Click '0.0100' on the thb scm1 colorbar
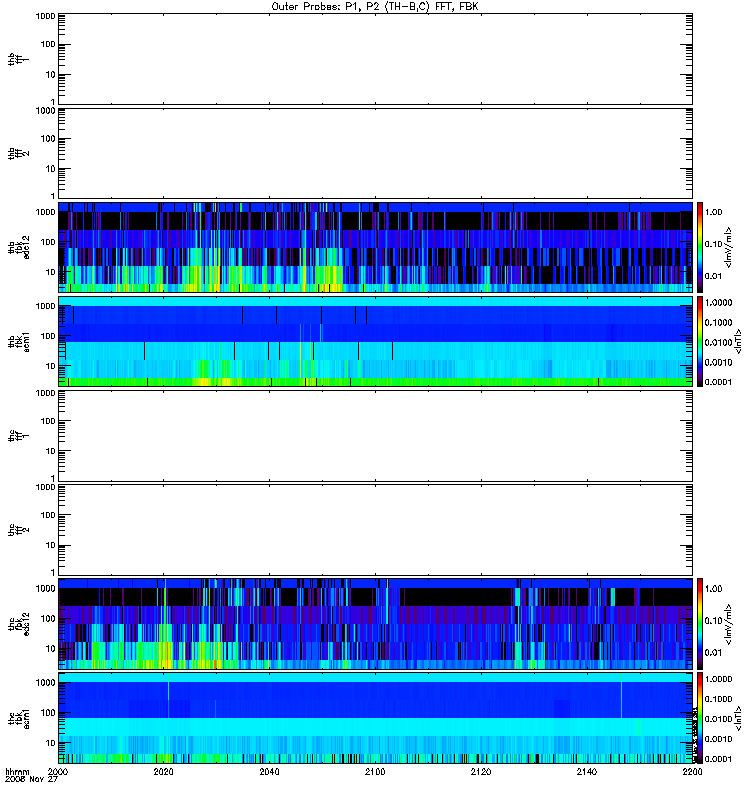750x800 pixels. [x=718, y=342]
